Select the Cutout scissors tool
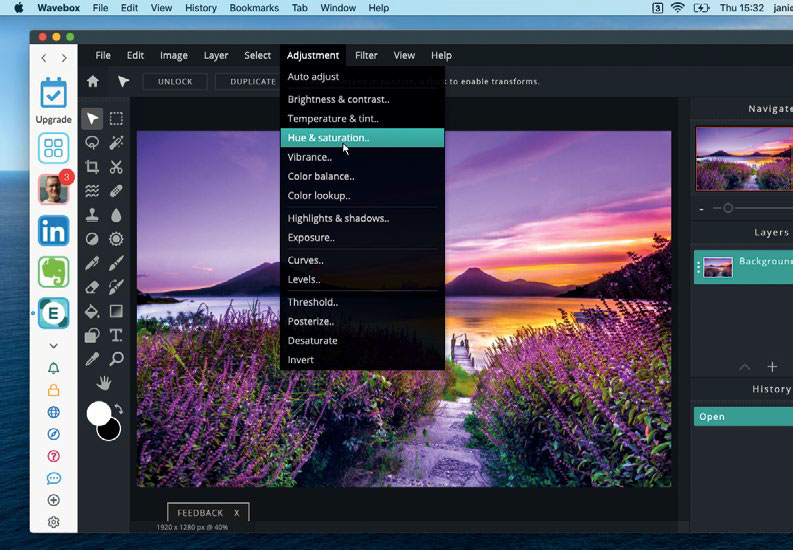The width and height of the screenshot is (793, 550). (116, 167)
